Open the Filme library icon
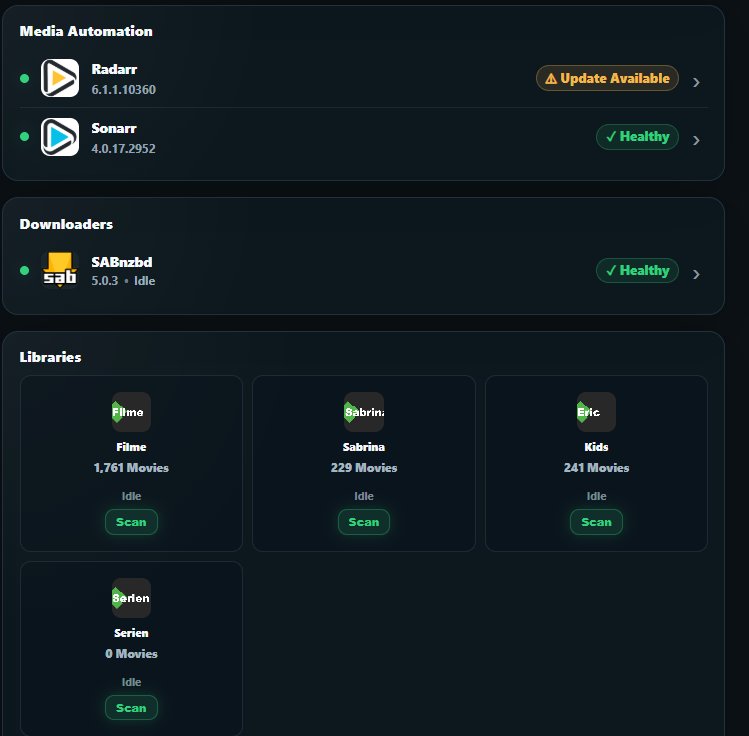The width and height of the screenshot is (749, 736). [131, 412]
